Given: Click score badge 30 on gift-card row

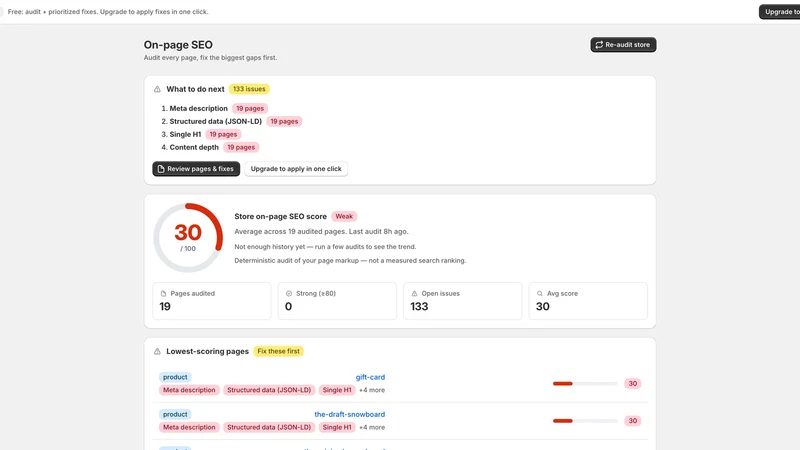Looking at the screenshot, I should [633, 384].
